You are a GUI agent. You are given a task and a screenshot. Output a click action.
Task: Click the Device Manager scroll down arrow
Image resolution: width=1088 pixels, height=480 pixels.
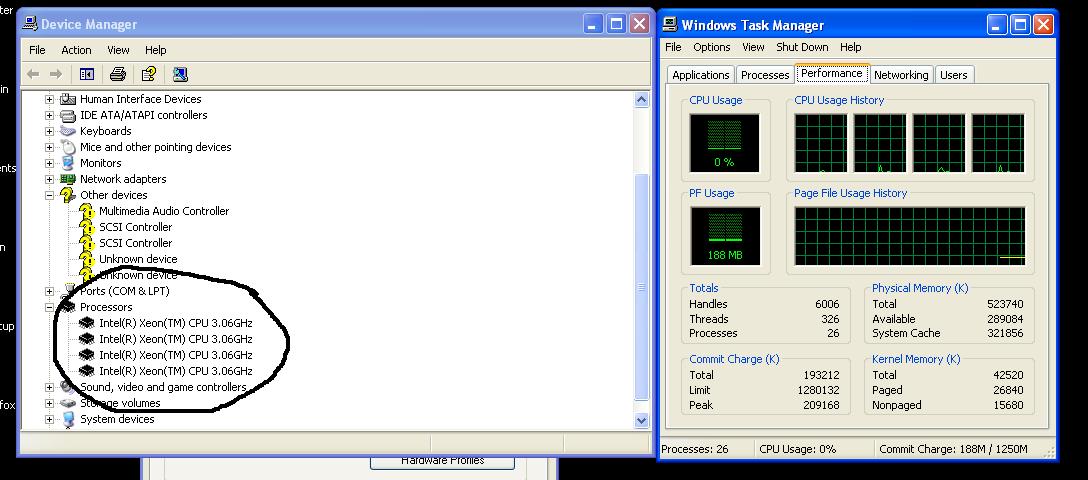(642, 420)
